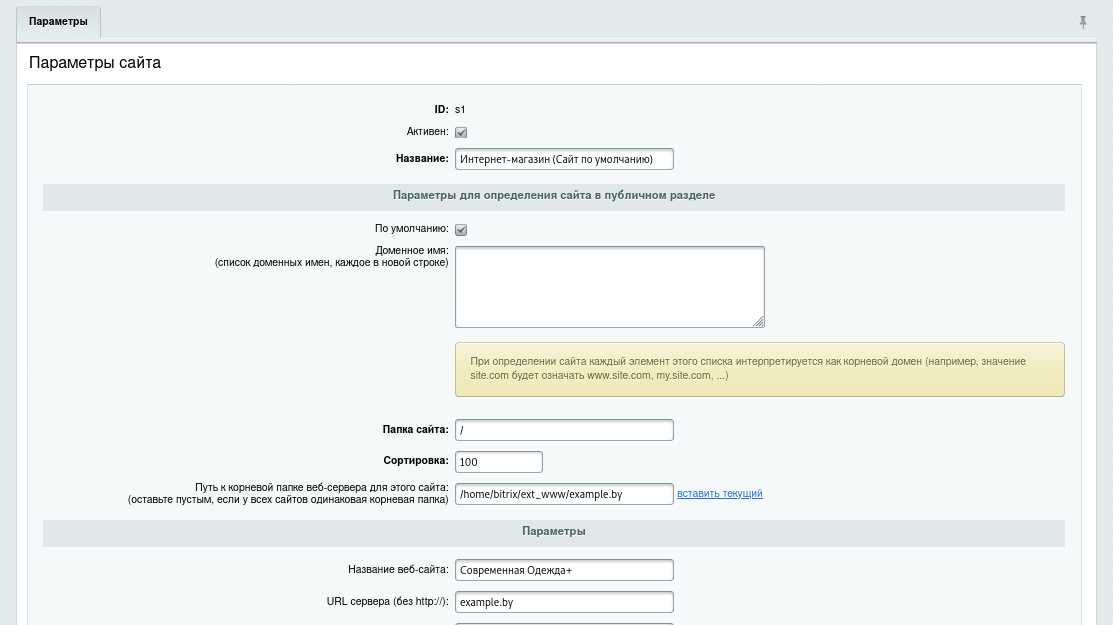Toggle the Активен checkbox
The image size is (1113, 625).
click(461, 132)
